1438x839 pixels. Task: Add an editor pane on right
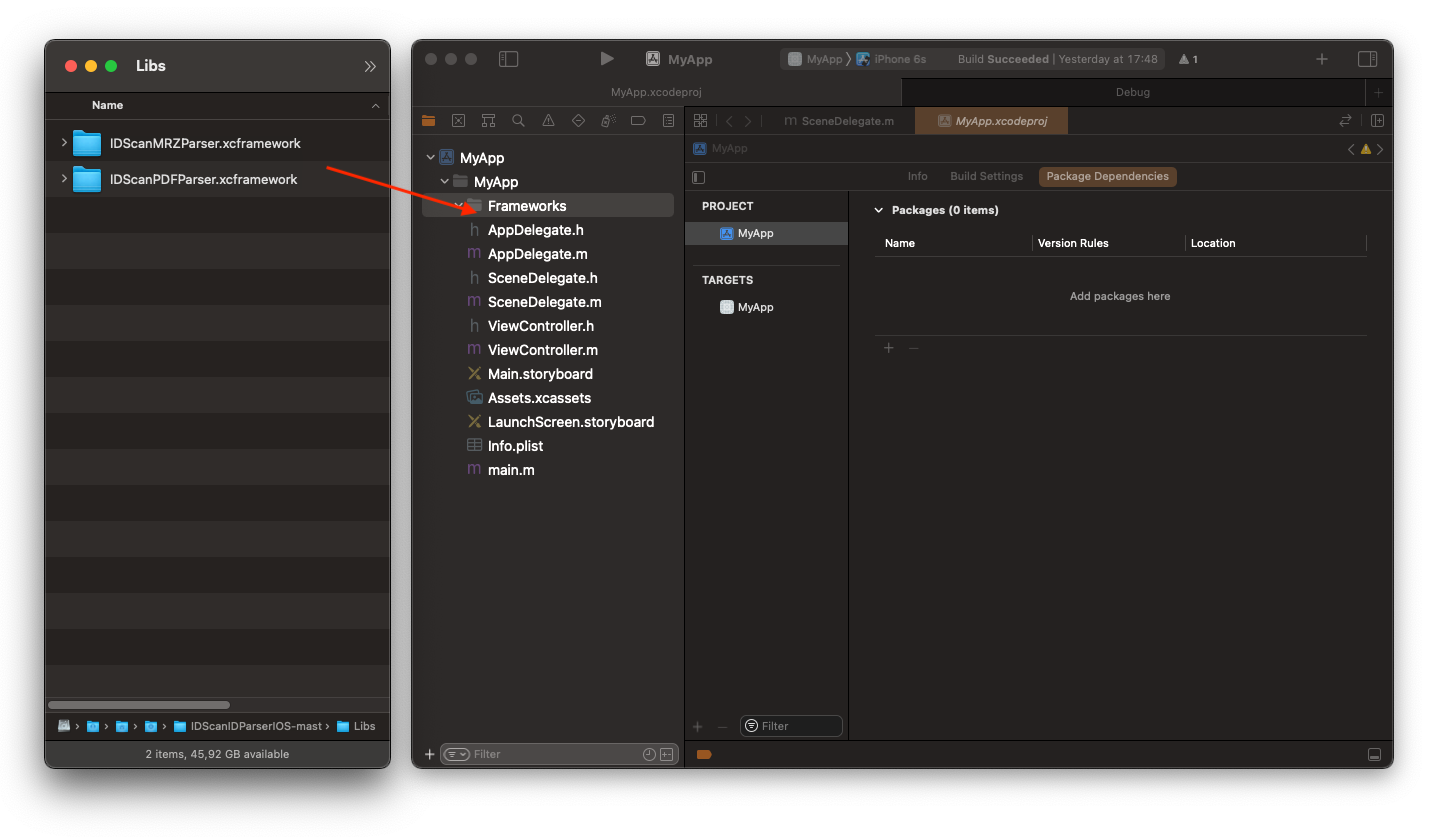1377,121
